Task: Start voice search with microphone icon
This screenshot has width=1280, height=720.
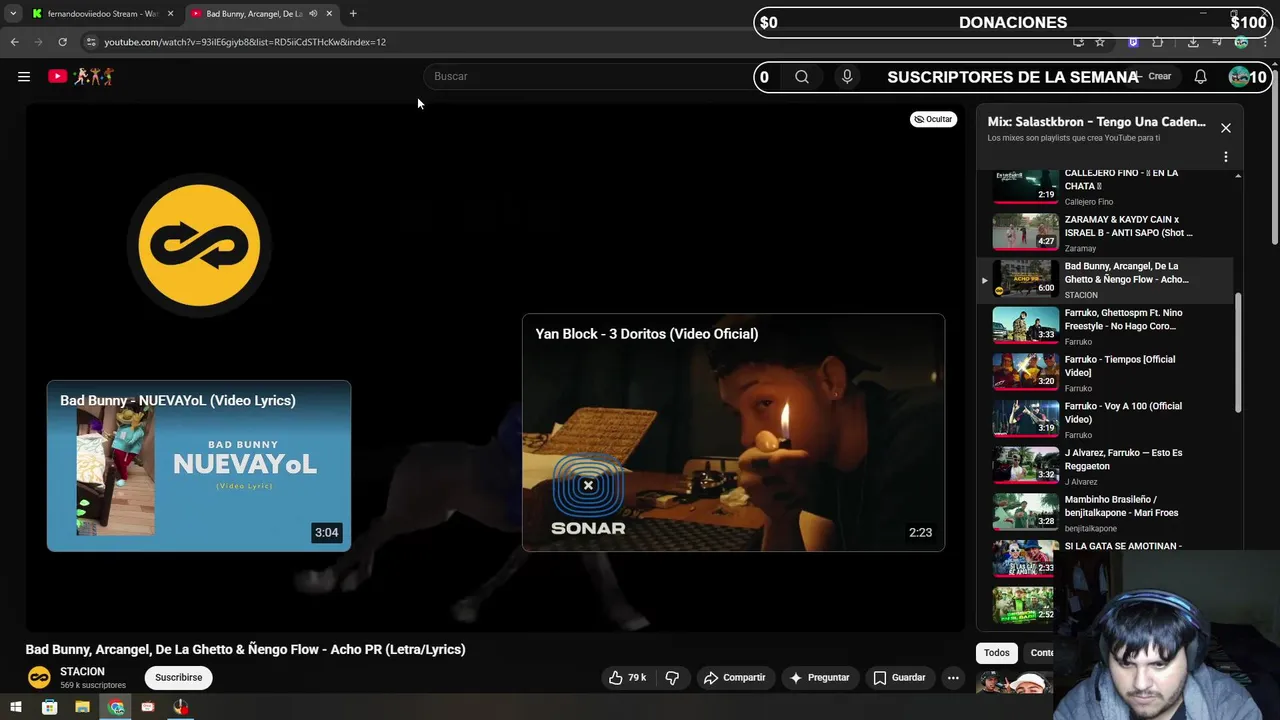Action: point(847,76)
